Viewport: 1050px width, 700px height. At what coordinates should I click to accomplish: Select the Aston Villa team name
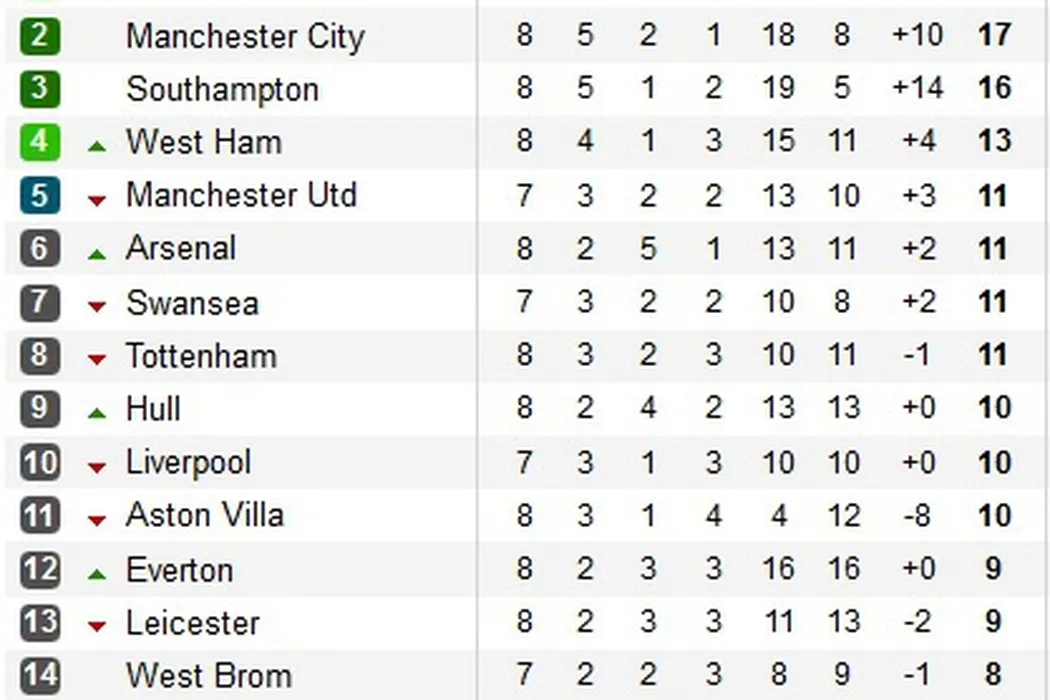pos(205,515)
